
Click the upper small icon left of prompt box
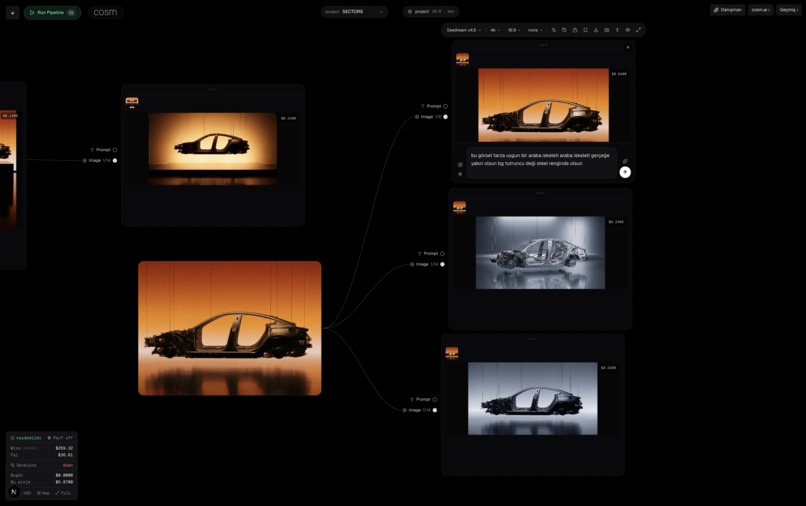460,165
